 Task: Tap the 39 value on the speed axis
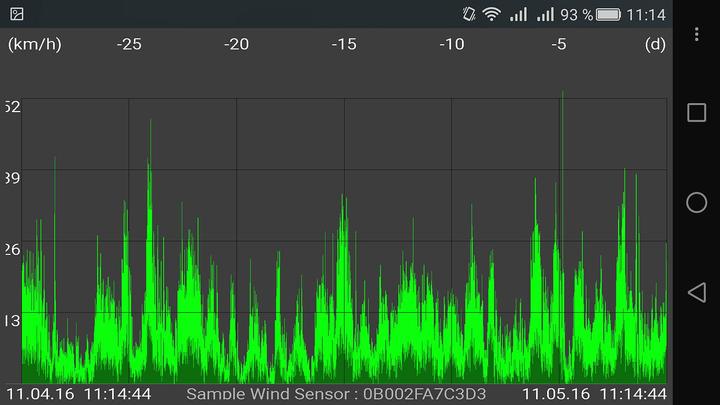coord(12,178)
